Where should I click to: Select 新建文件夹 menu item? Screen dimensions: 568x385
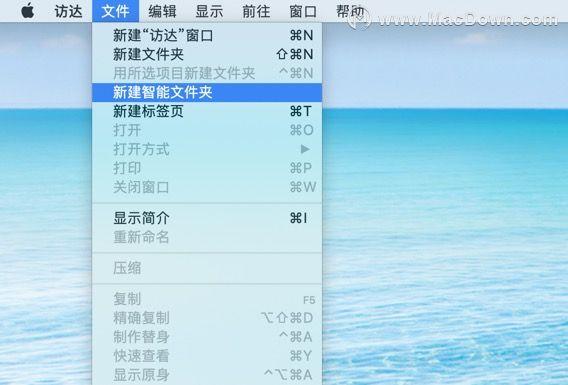207,54
